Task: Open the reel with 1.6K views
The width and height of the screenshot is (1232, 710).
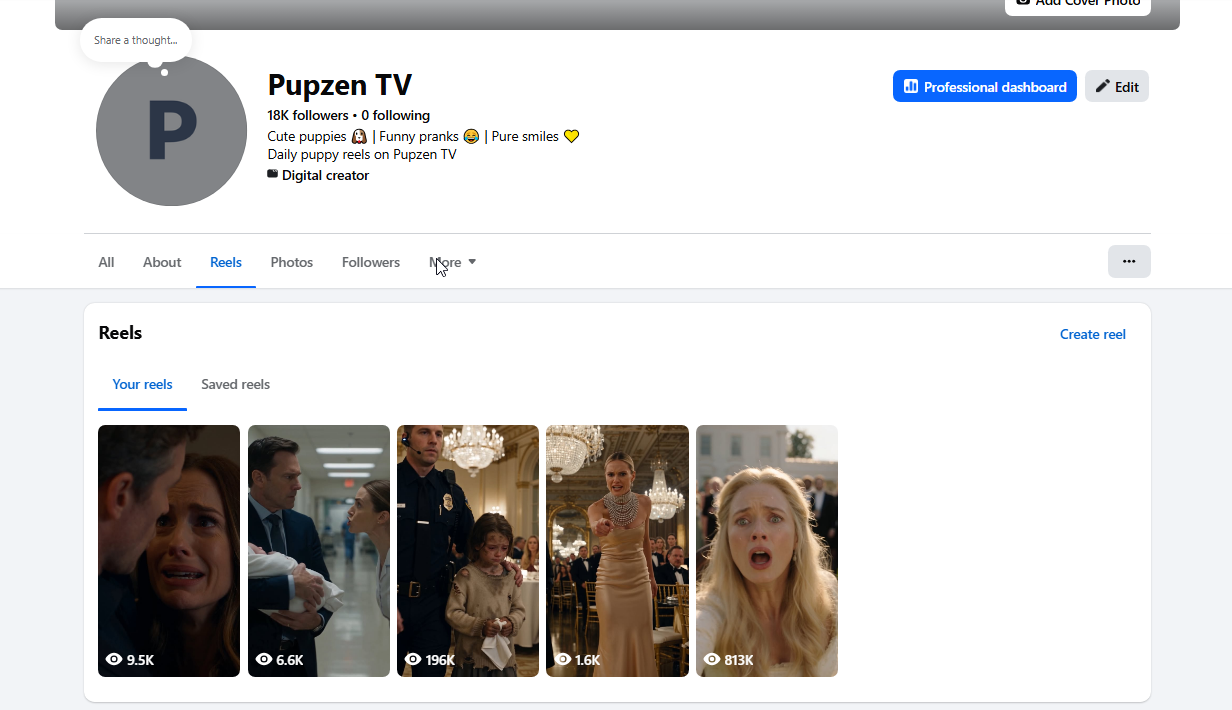Action: pos(617,551)
